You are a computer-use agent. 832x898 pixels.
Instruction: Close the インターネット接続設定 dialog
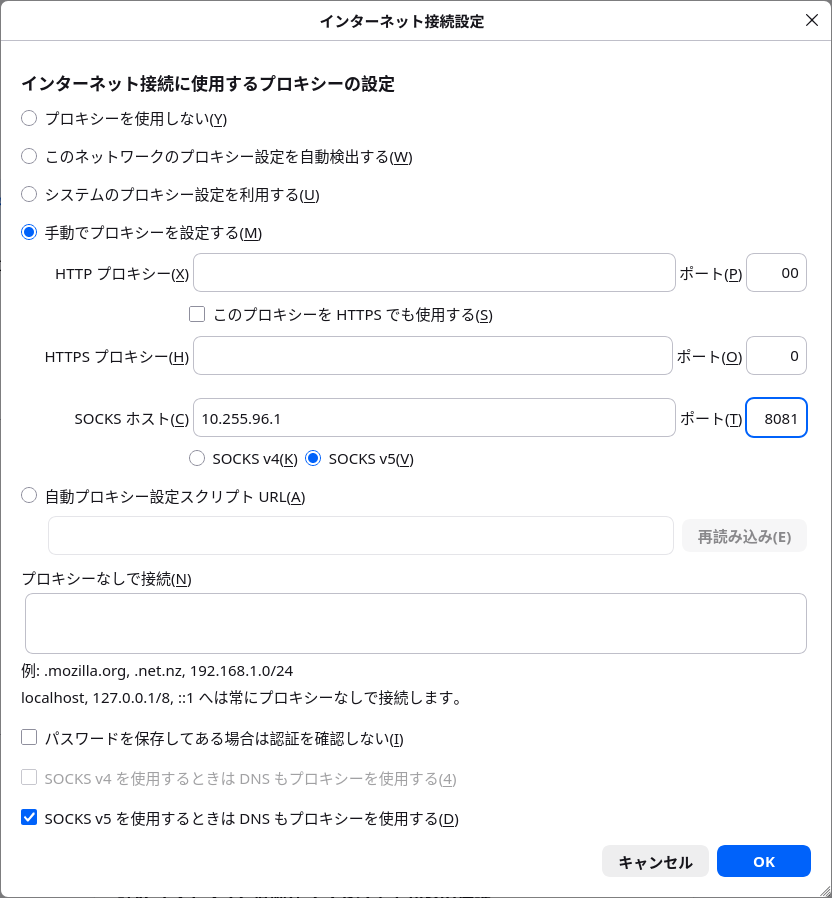811,21
